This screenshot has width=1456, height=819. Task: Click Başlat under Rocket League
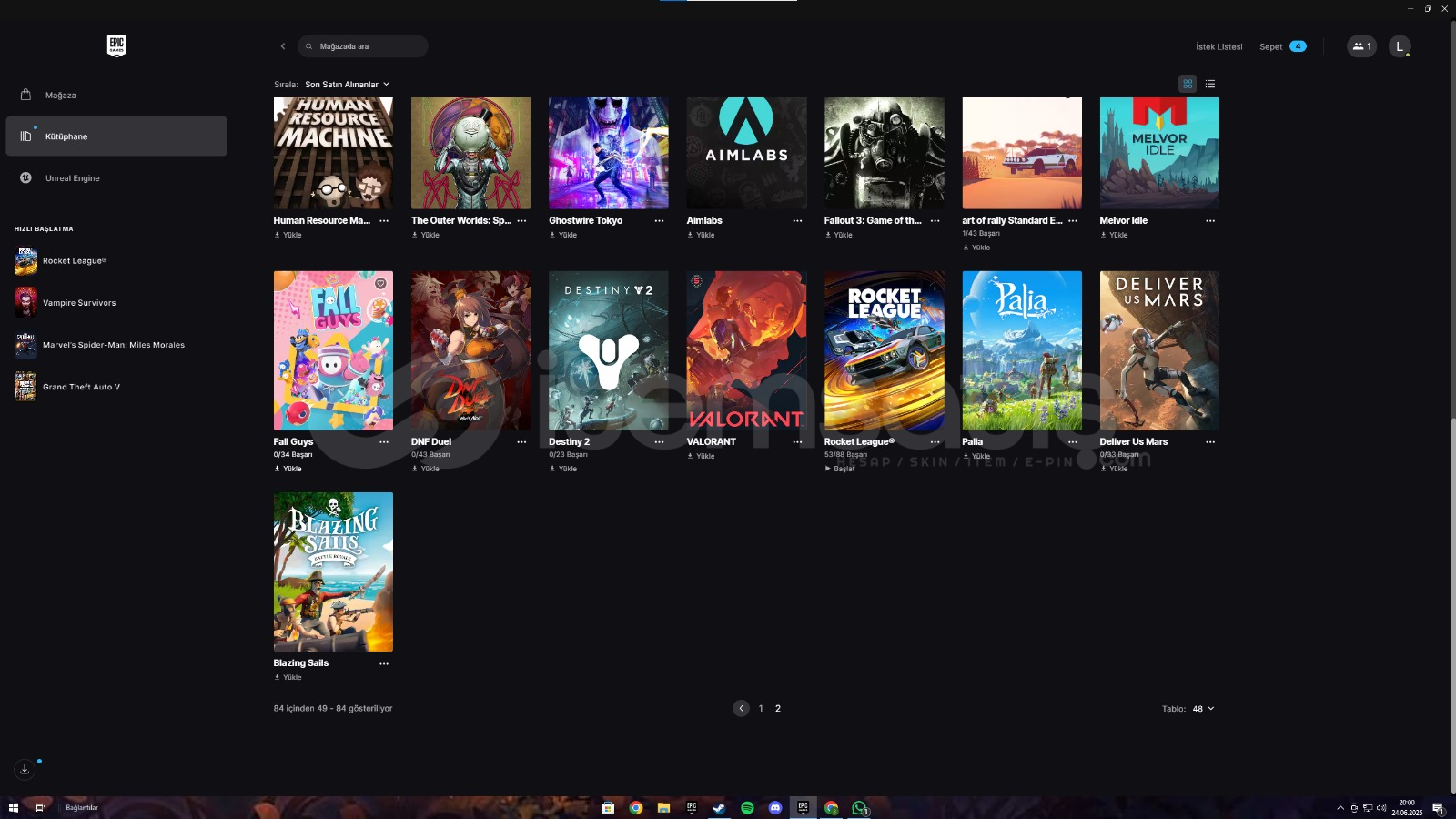(x=840, y=469)
